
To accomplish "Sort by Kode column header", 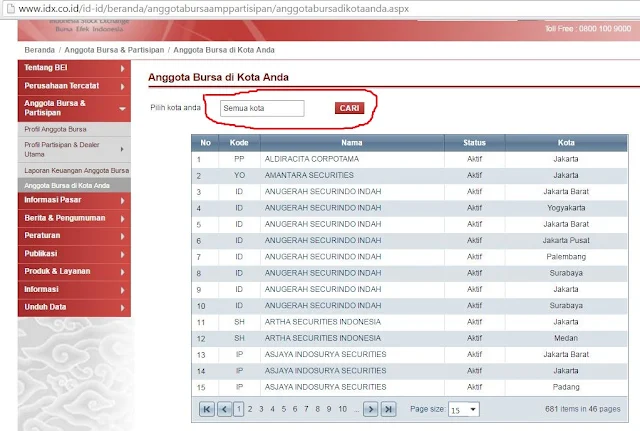I will click(239, 143).
